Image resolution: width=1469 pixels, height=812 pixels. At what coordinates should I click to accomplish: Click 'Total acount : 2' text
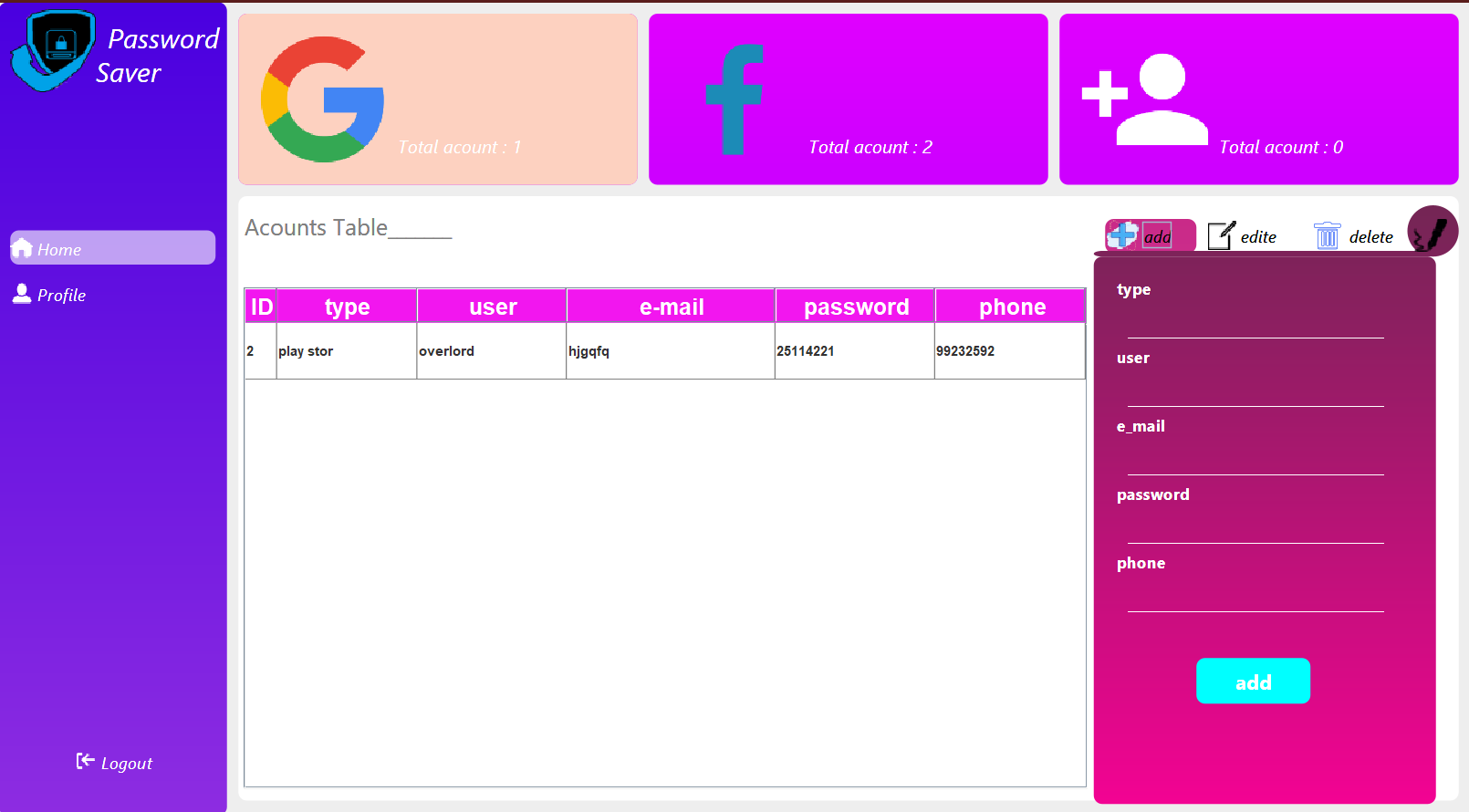tap(870, 147)
